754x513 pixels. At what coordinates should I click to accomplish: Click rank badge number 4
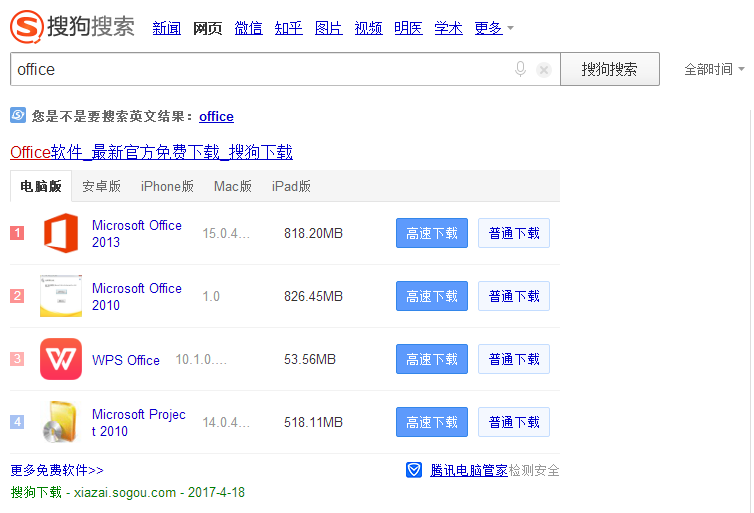17,422
